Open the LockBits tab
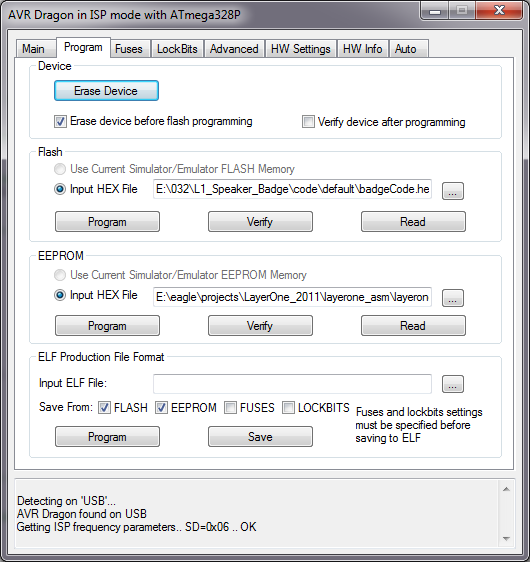530x562 pixels. [x=177, y=49]
